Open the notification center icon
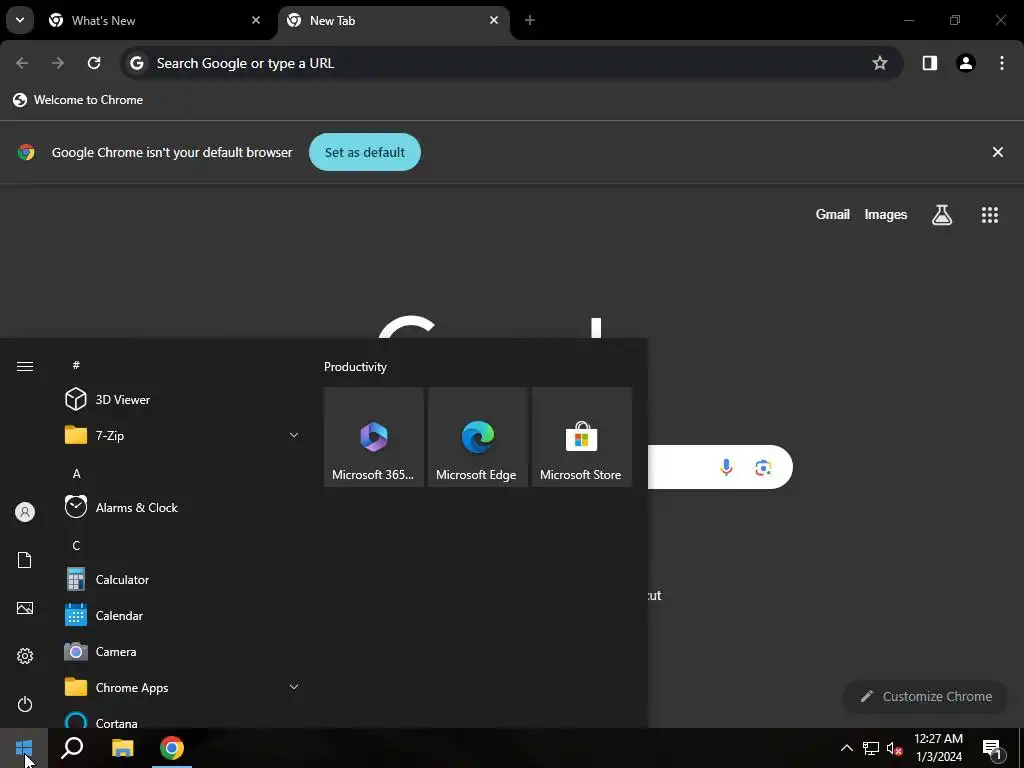The width and height of the screenshot is (1024, 768). coord(992,748)
